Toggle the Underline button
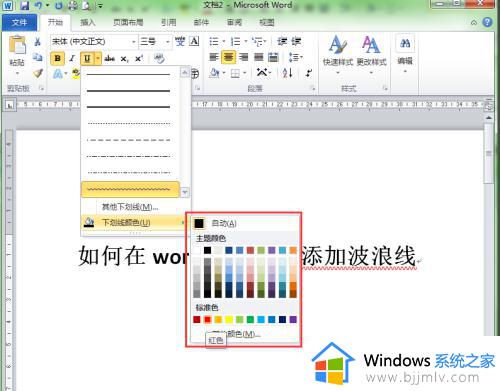 pyautogui.click(x=87, y=59)
